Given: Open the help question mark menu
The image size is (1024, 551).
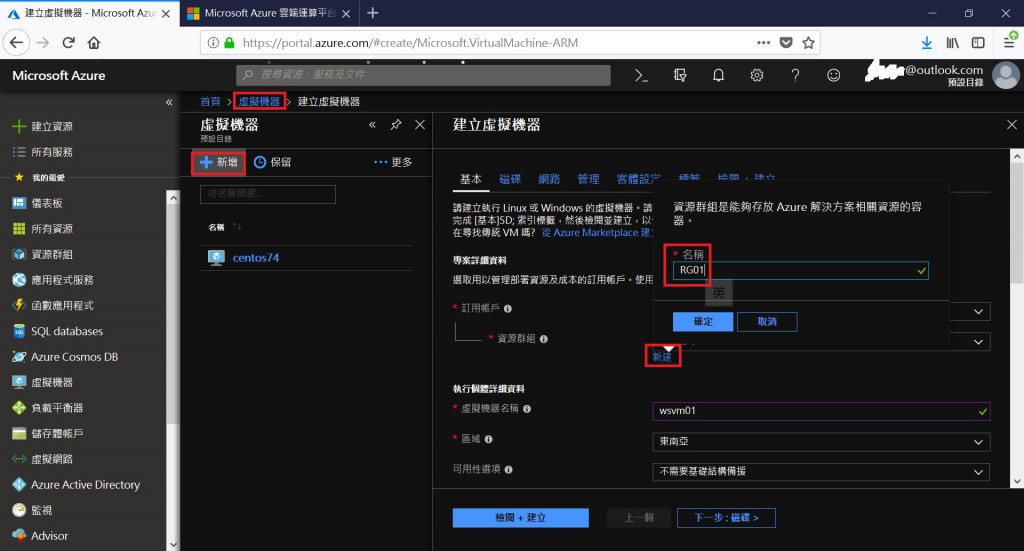Looking at the screenshot, I should [795, 75].
